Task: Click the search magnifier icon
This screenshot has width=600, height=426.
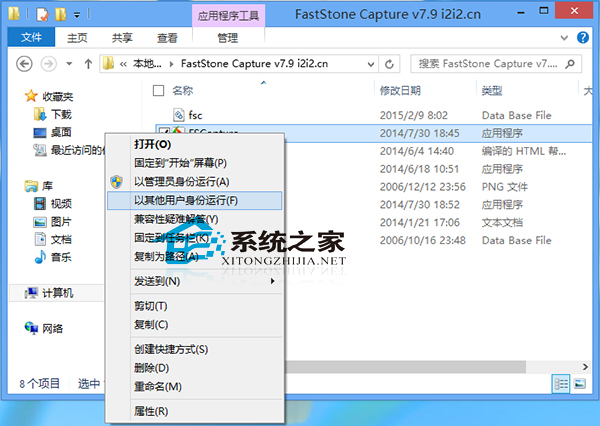Action: coord(570,64)
